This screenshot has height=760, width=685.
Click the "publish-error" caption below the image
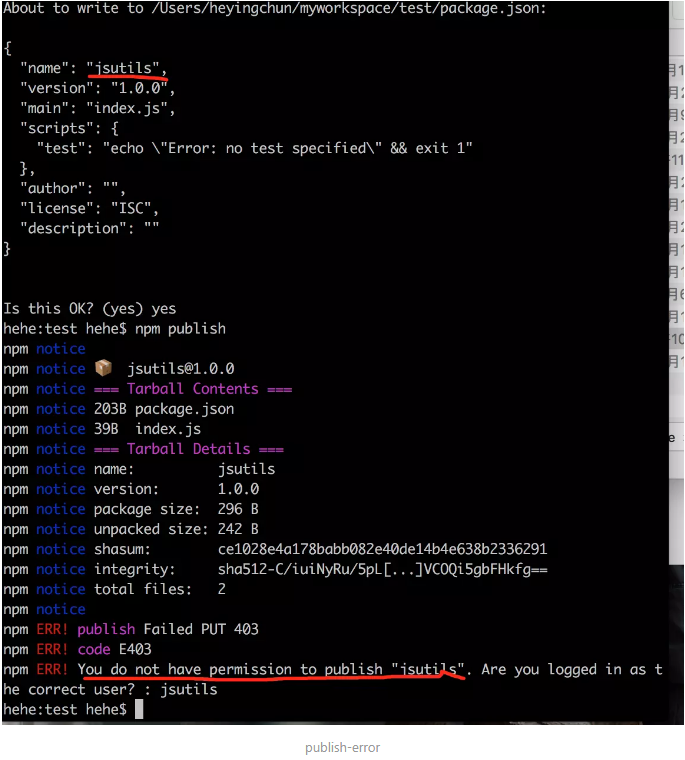343,747
